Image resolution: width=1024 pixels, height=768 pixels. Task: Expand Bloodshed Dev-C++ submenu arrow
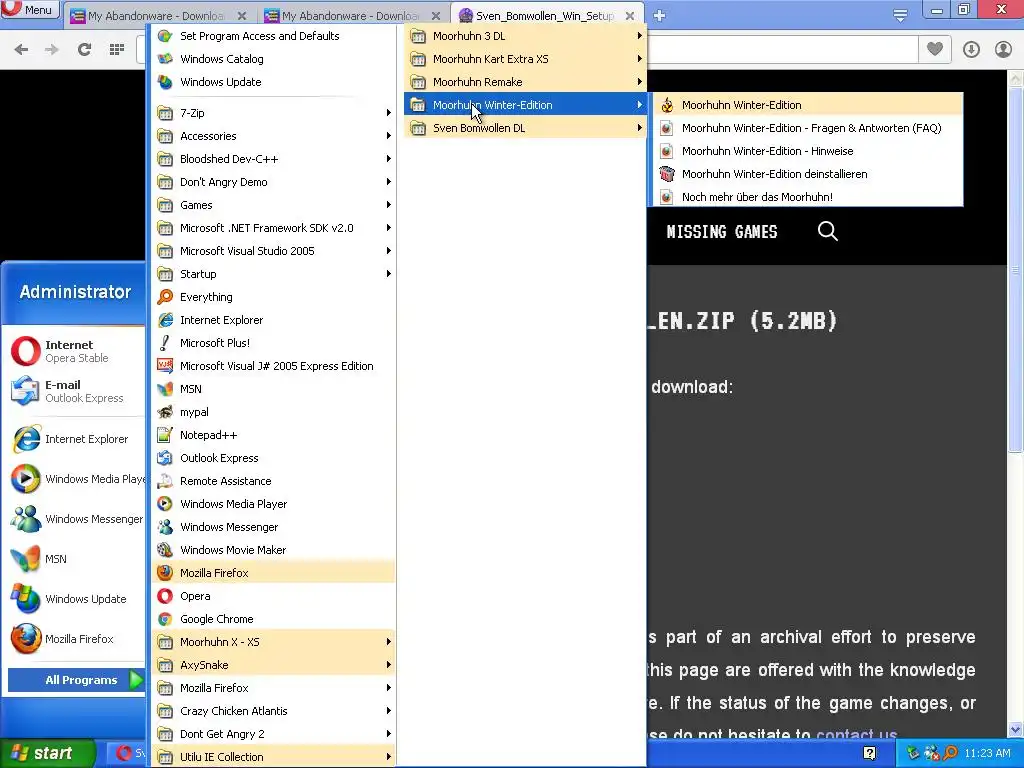[389, 159]
